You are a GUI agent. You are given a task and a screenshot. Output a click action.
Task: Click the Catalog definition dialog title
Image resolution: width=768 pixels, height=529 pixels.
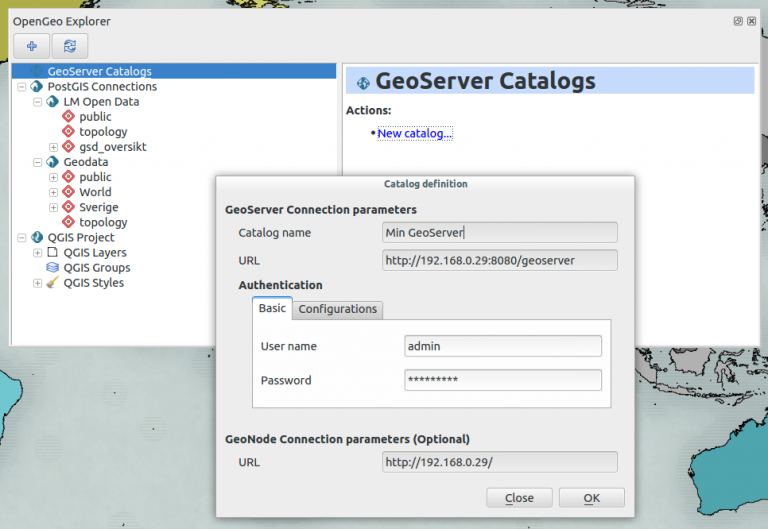click(426, 184)
